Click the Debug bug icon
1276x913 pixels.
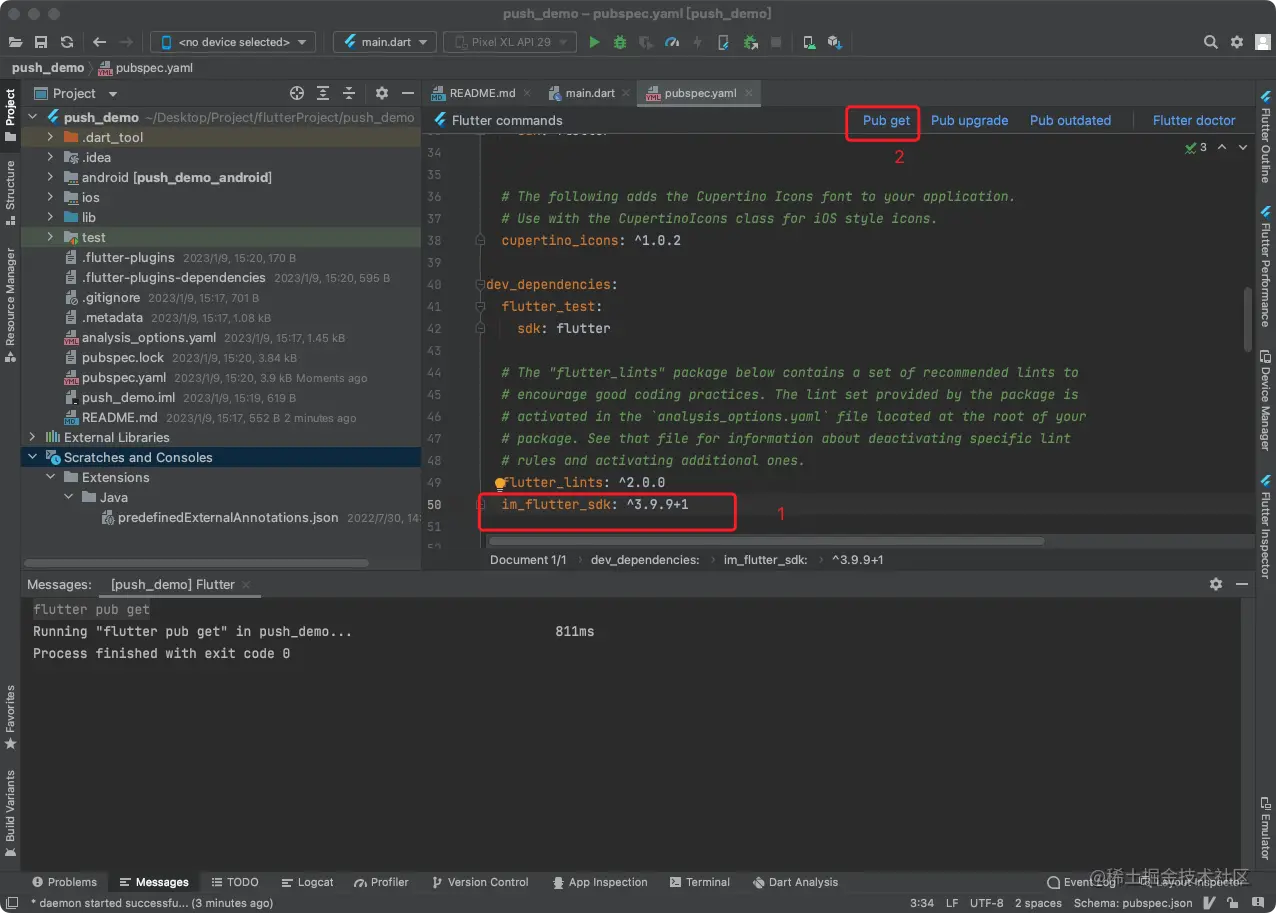pos(620,42)
